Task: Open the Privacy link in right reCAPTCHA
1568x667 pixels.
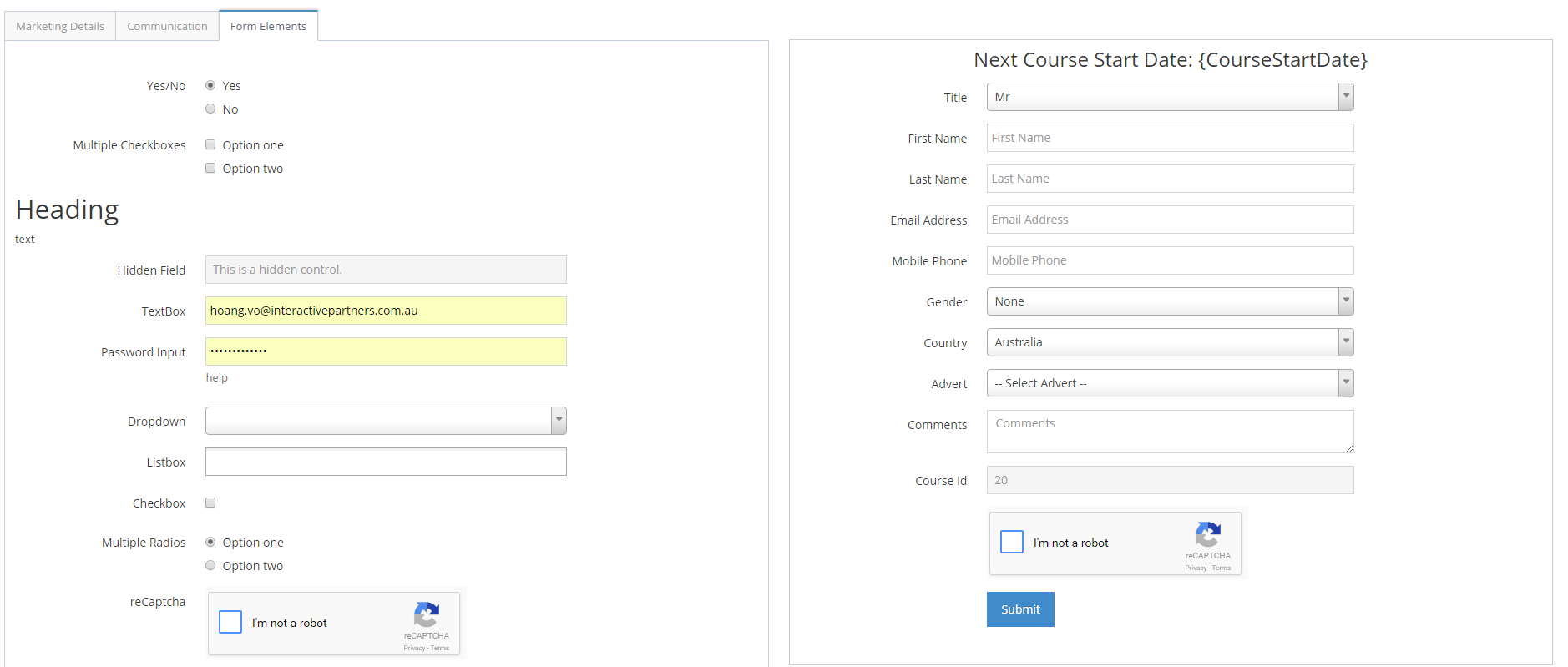Action: pos(1195,568)
